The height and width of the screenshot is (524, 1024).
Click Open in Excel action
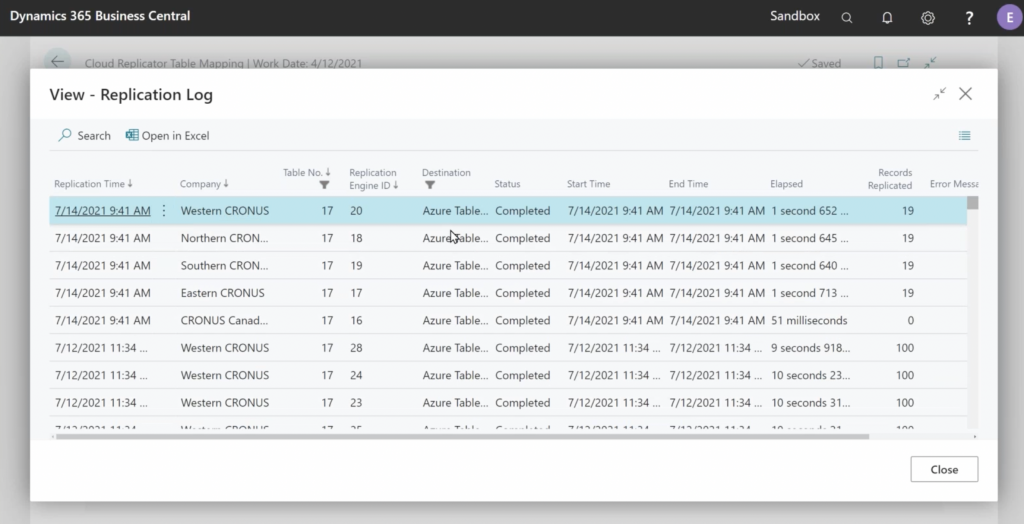(x=167, y=136)
